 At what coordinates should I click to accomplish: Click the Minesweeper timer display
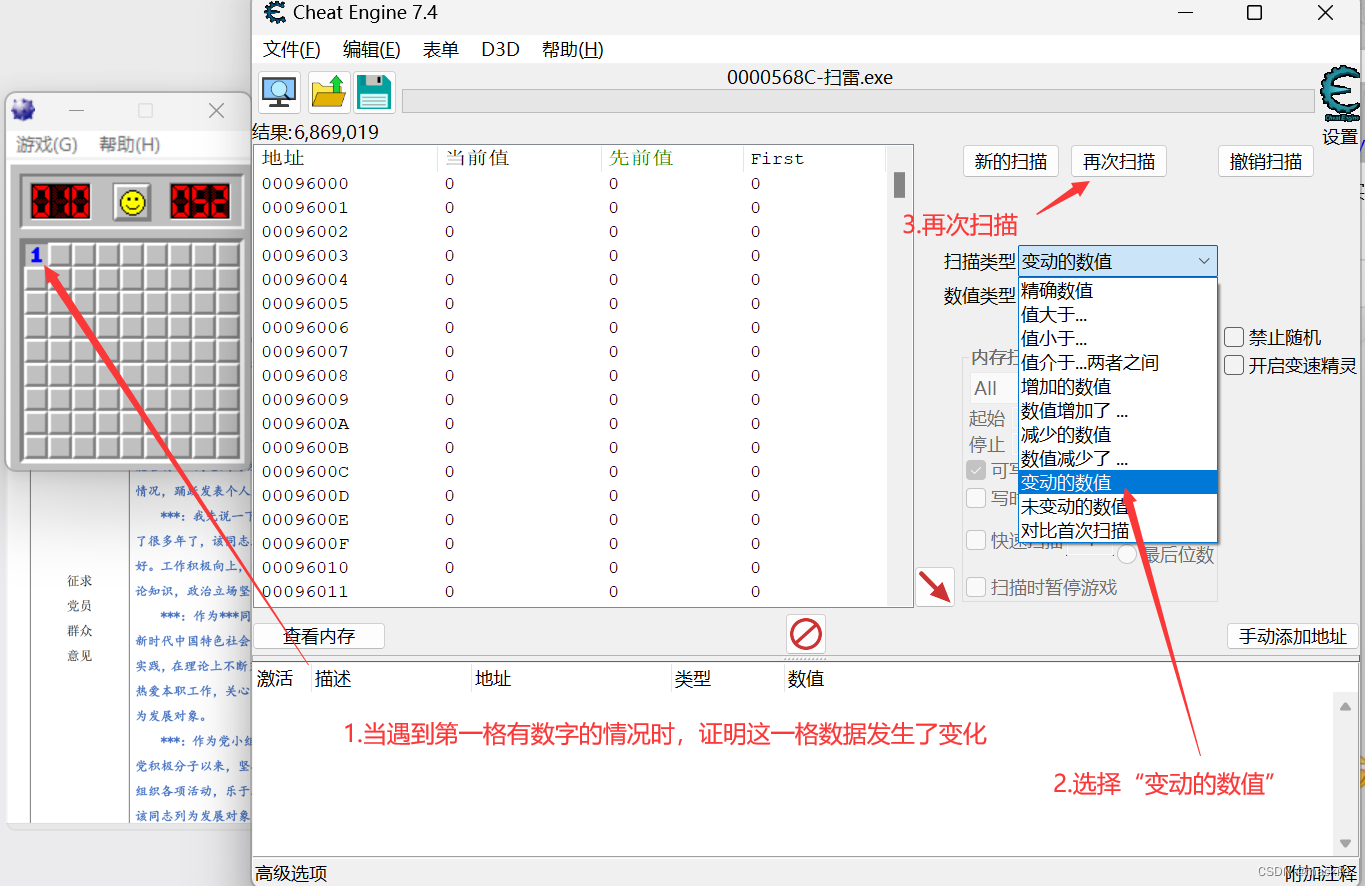click(x=200, y=201)
